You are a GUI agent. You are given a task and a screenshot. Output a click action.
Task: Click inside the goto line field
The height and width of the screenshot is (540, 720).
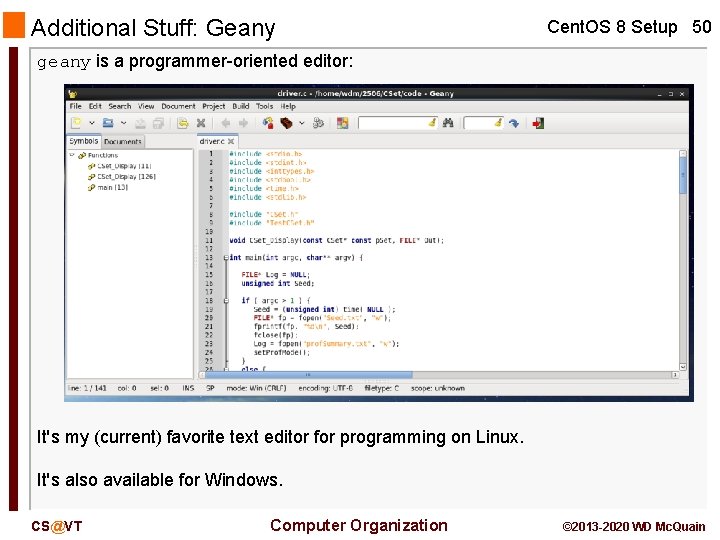tap(478, 123)
